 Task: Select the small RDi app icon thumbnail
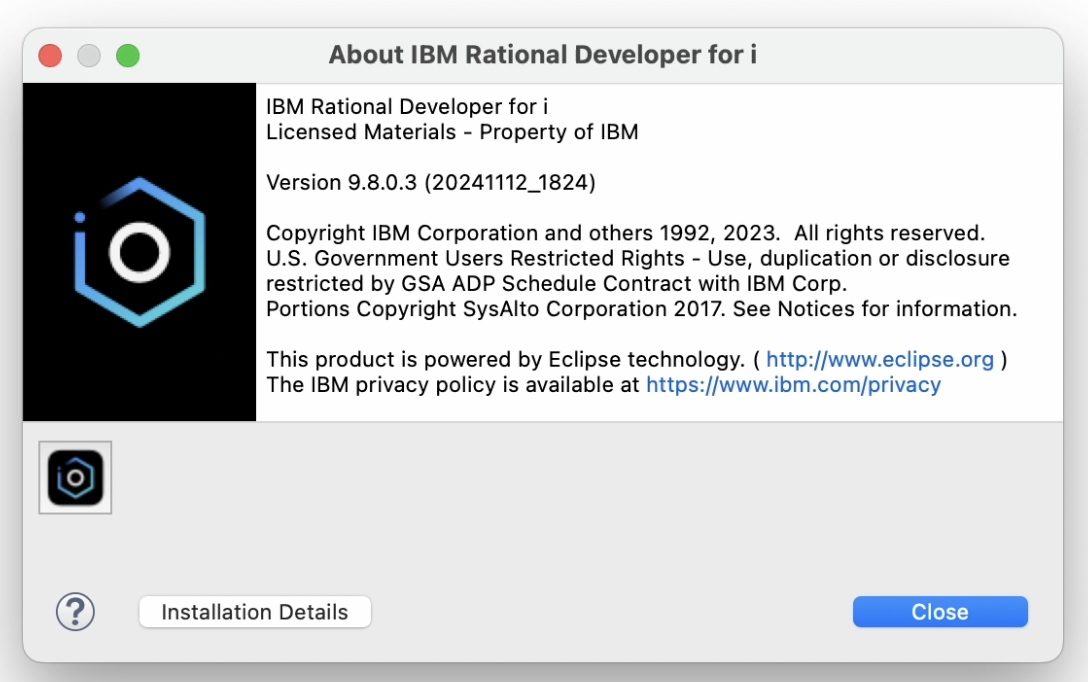[x=75, y=478]
